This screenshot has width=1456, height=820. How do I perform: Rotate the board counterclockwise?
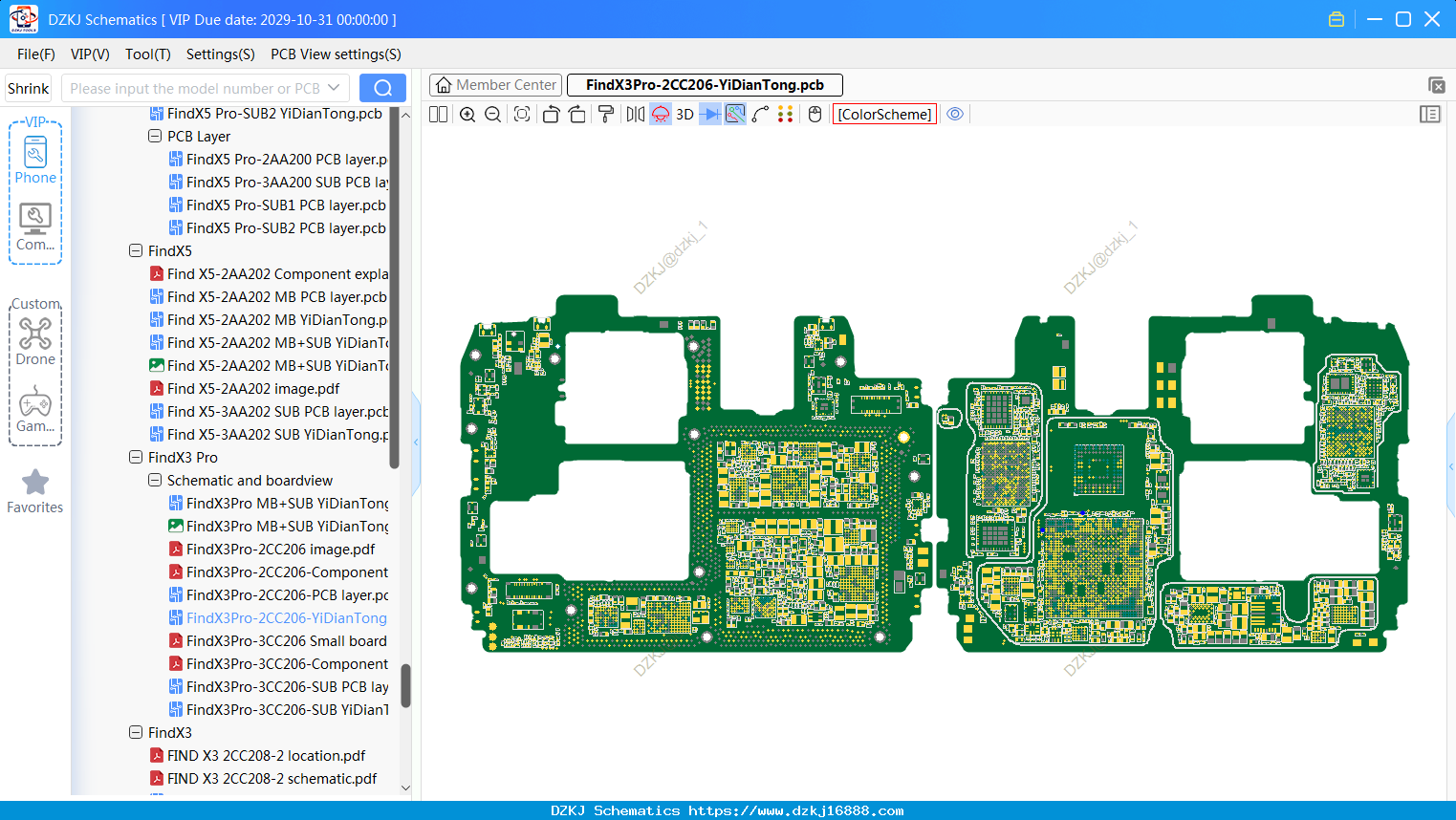pos(551,115)
